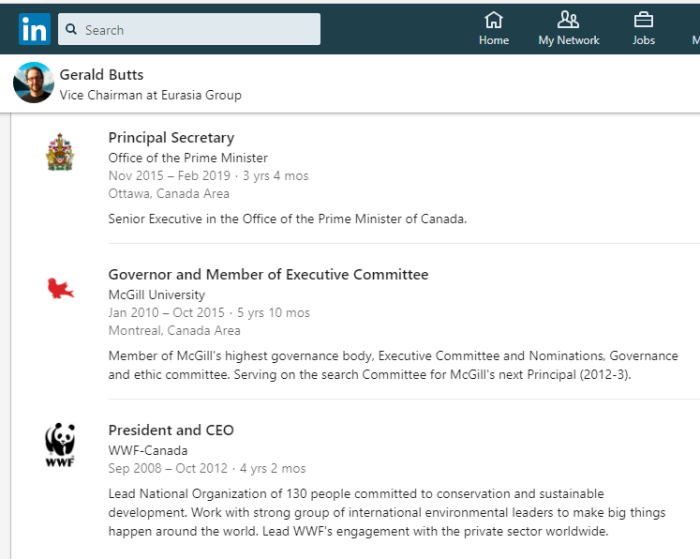700x559 pixels.
Task: Click the LinkedIn logo icon
Action: 34,29
